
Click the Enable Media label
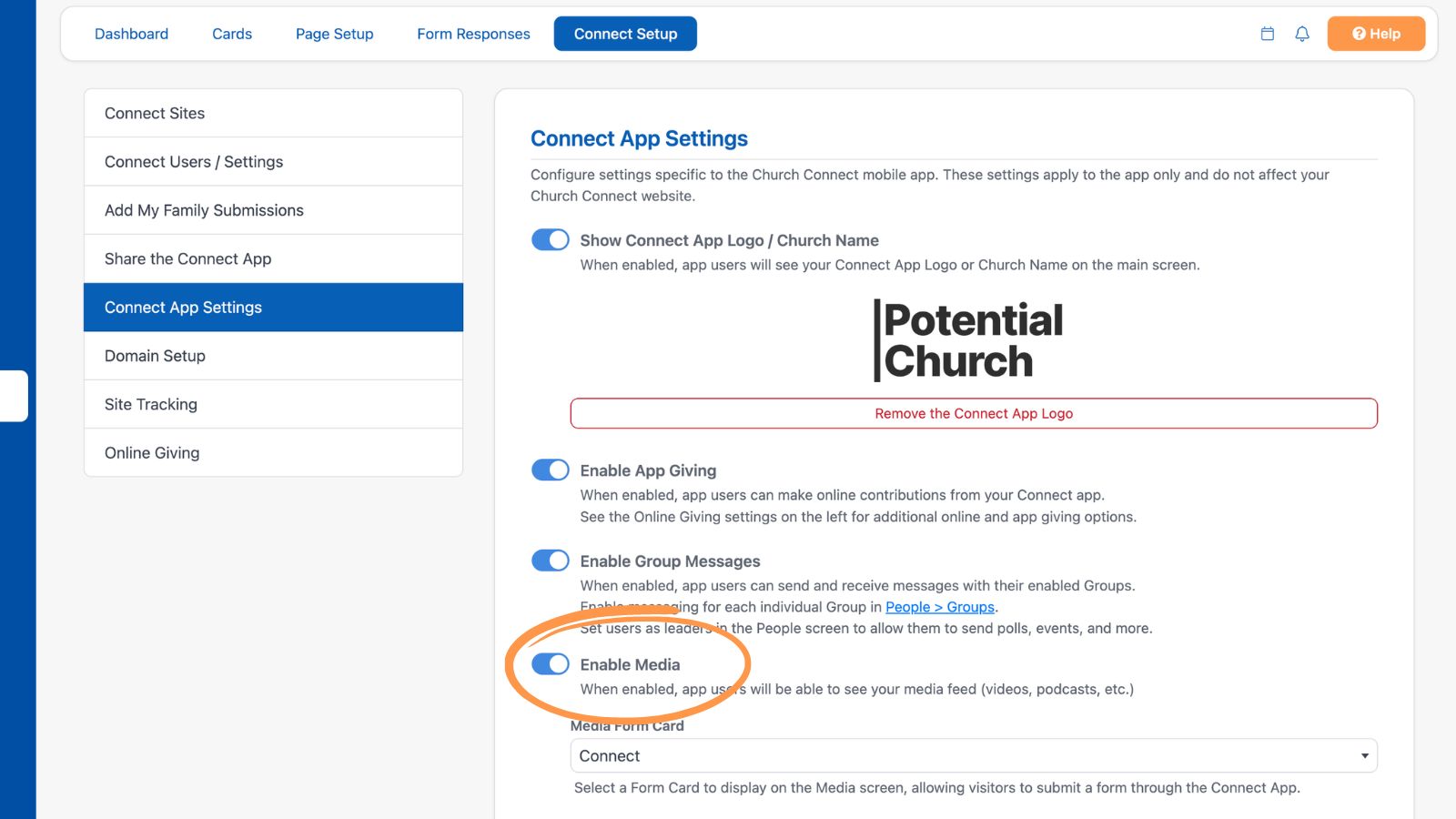click(x=630, y=664)
